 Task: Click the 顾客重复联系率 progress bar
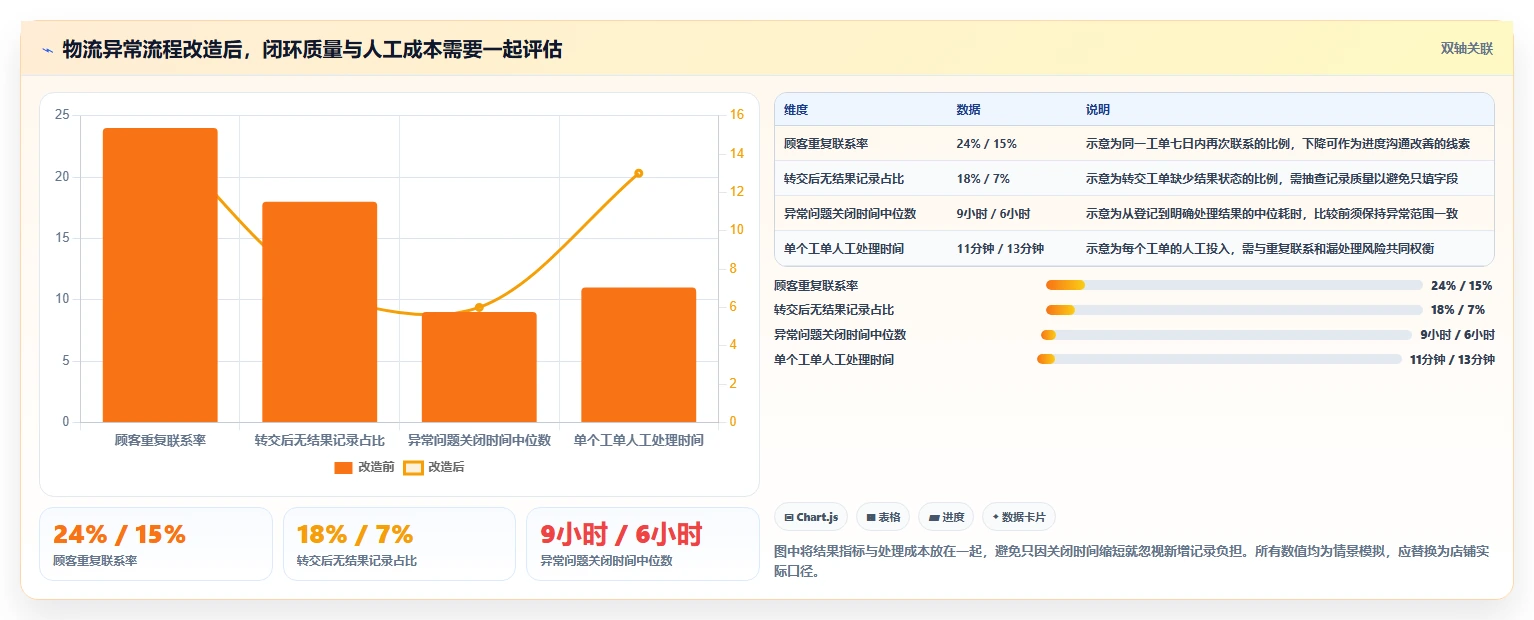(1234, 285)
